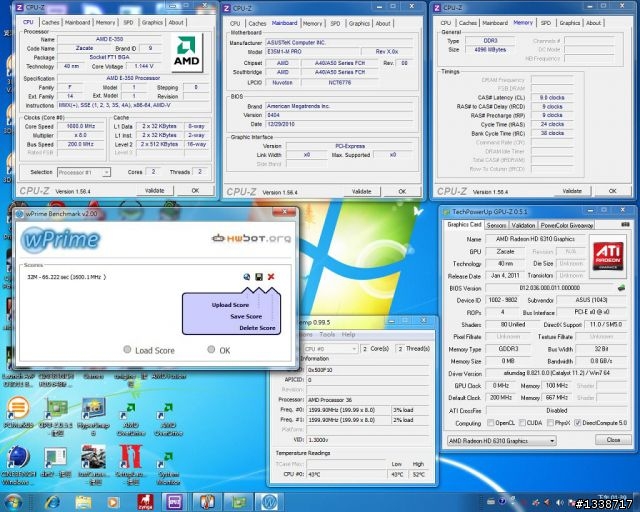Image resolution: width=640 pixels, height=512 pixels.
Task: Open the AMD System Monitor desktop shortcut
Action: [x=168, y=467]
